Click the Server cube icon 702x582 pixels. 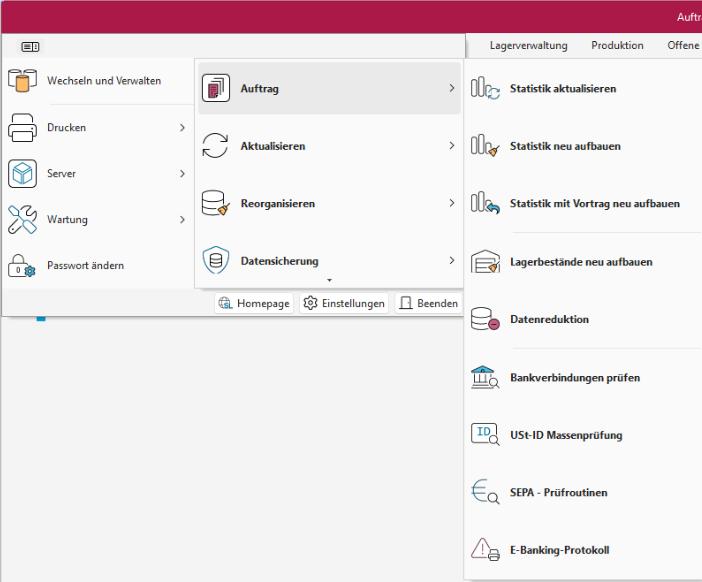pos(22,173)
